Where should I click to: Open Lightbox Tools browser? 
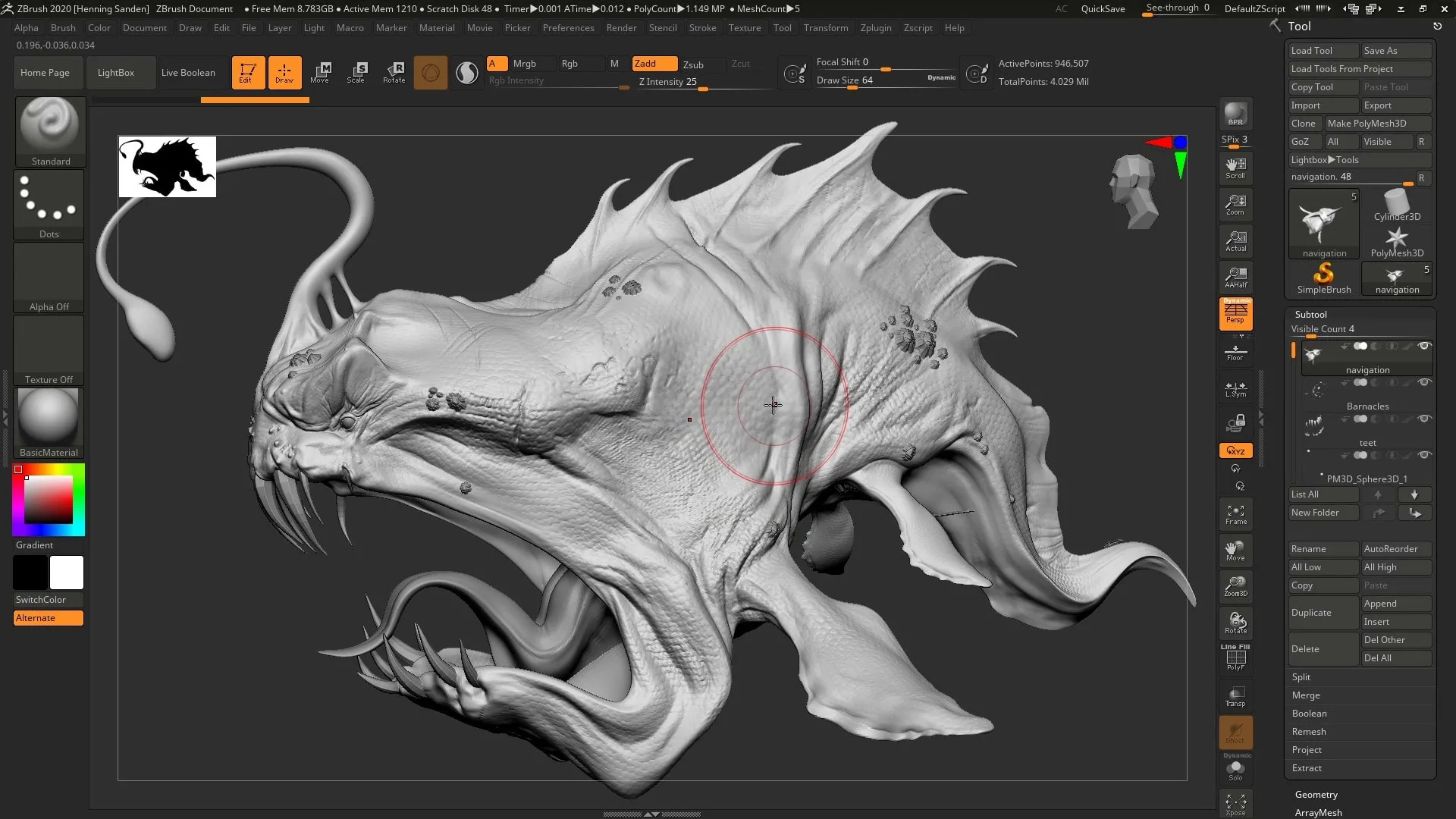tap(1360, 160)
